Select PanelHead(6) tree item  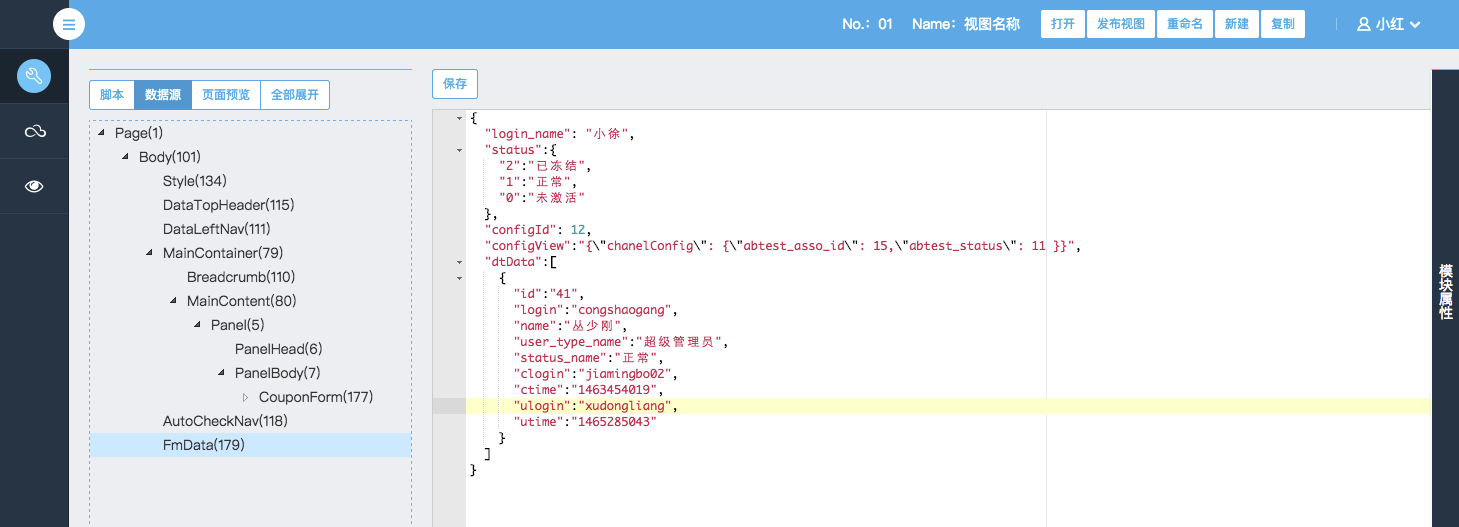[x=279, y=349]
